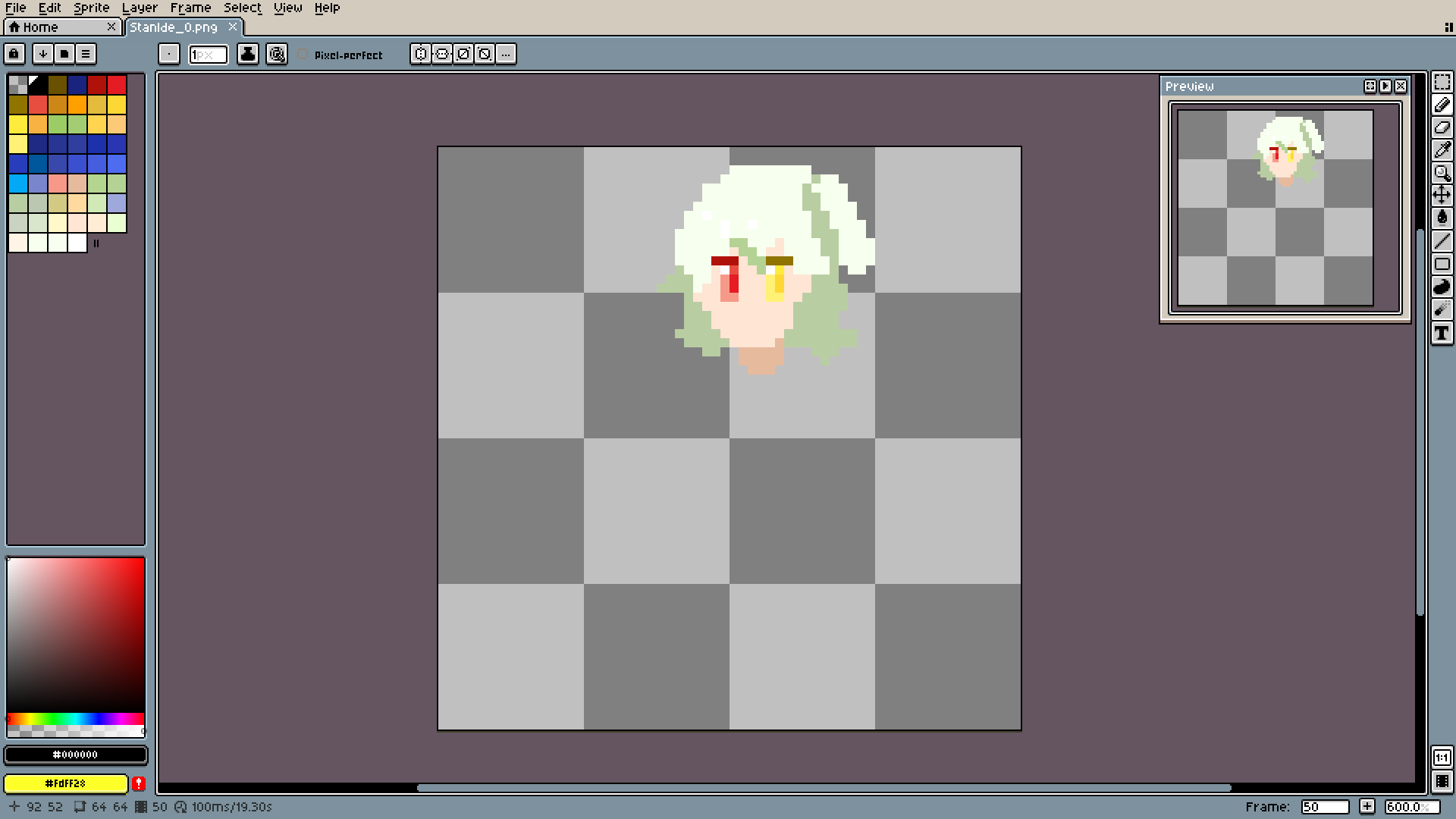Click the black background color #000000 bar
This screenshot has height=819, width=1456.
75,755
